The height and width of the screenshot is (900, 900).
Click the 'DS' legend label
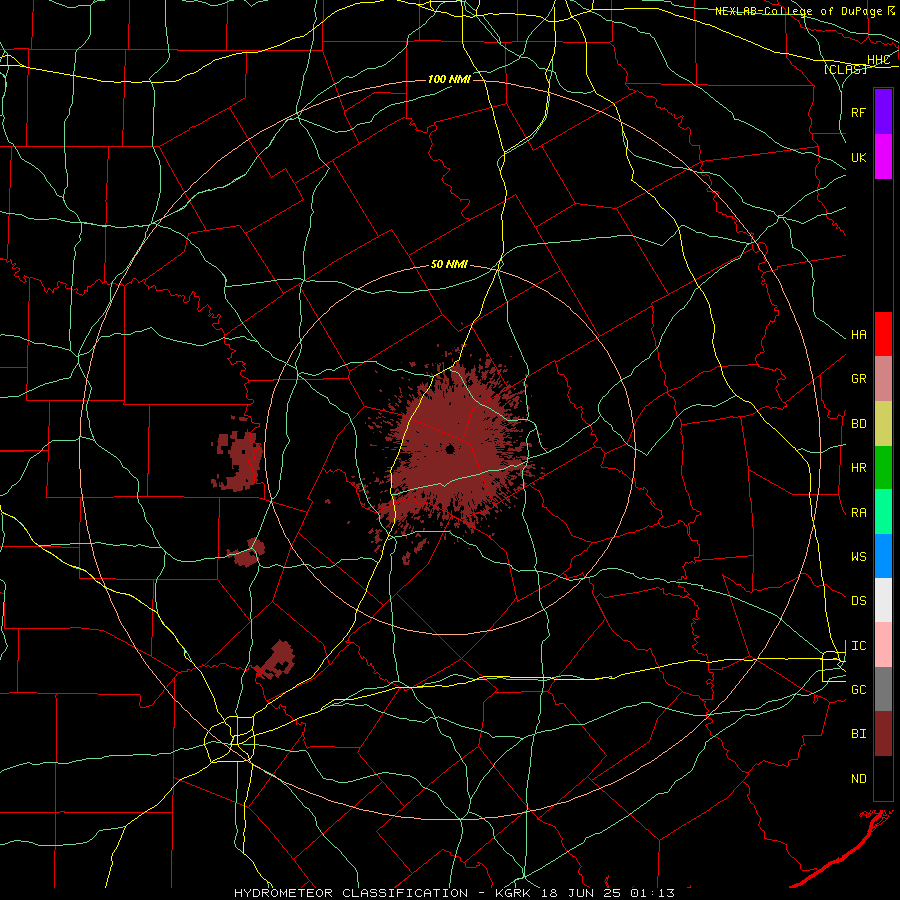point(858,601)
